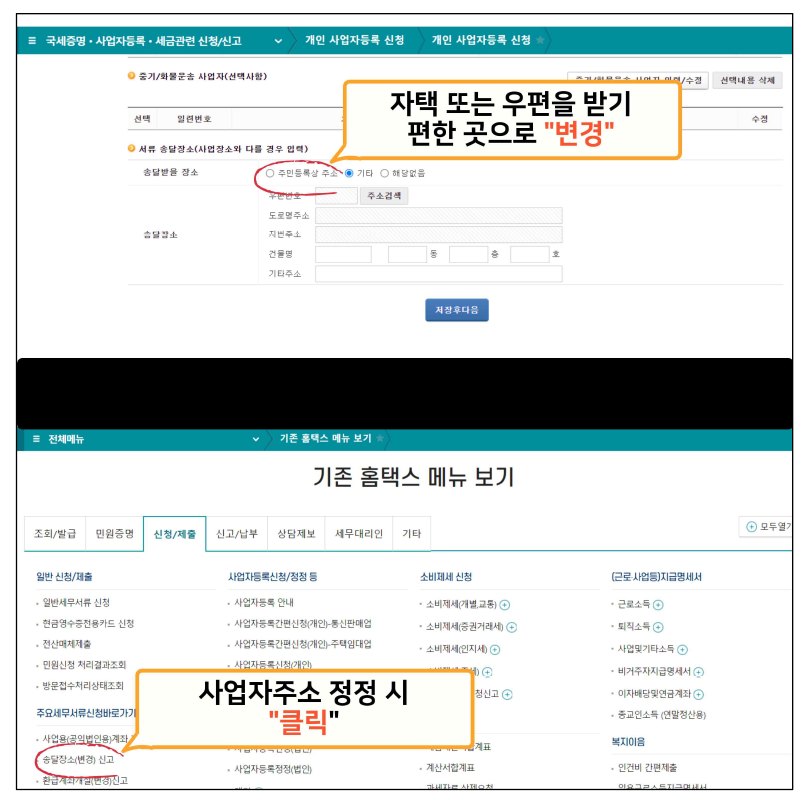Open 사업자등록간편신청(개인)-통신판매업 link

click(303, 624)
